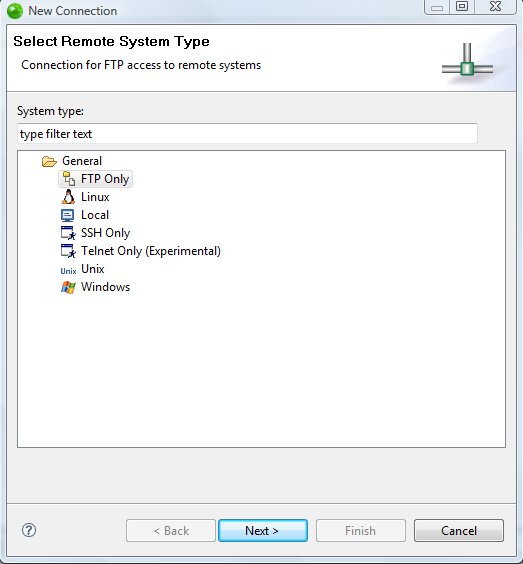Image resolution: width=523 pixels, height=564 pixels.
Task: Maximize the New Connection window
Action: pos(462,6)
